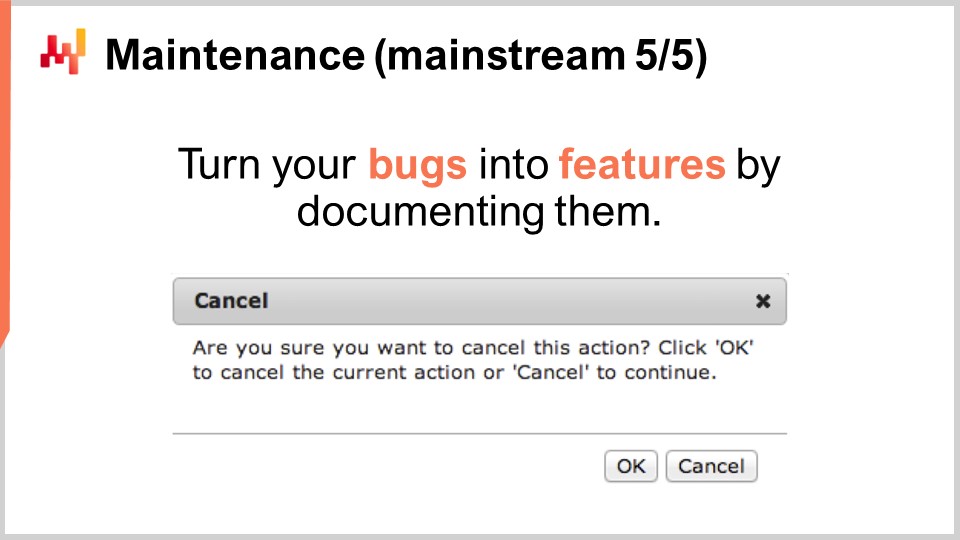Click the orange vertical accent bar
This screenshot has width=960, height=540.
5,171
